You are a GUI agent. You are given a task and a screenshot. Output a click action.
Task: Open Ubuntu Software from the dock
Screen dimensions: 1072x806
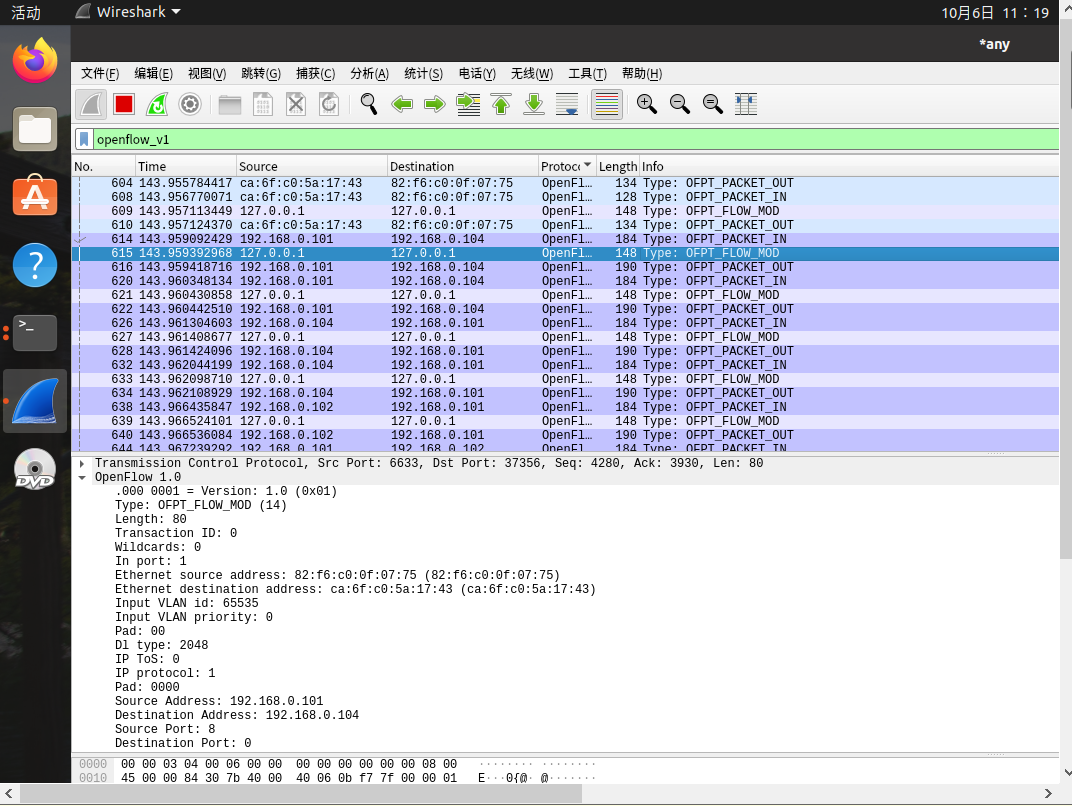pos(35,197)
